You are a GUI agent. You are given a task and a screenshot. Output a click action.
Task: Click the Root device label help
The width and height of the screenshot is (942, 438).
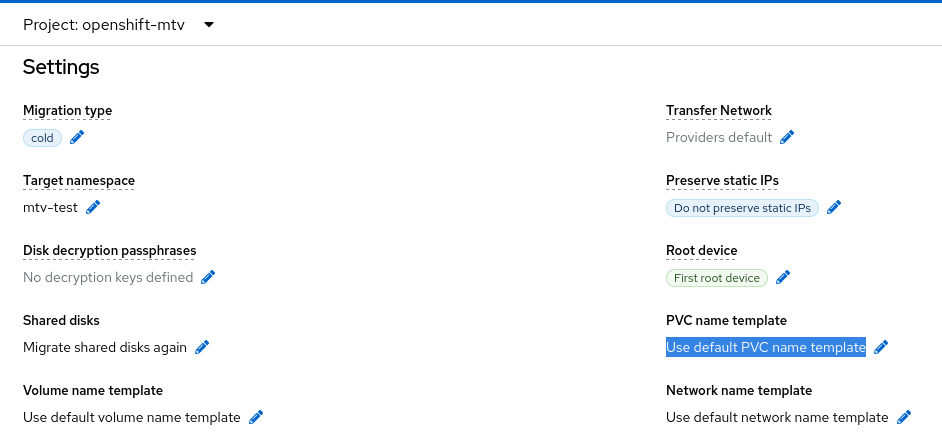[701, 250]
